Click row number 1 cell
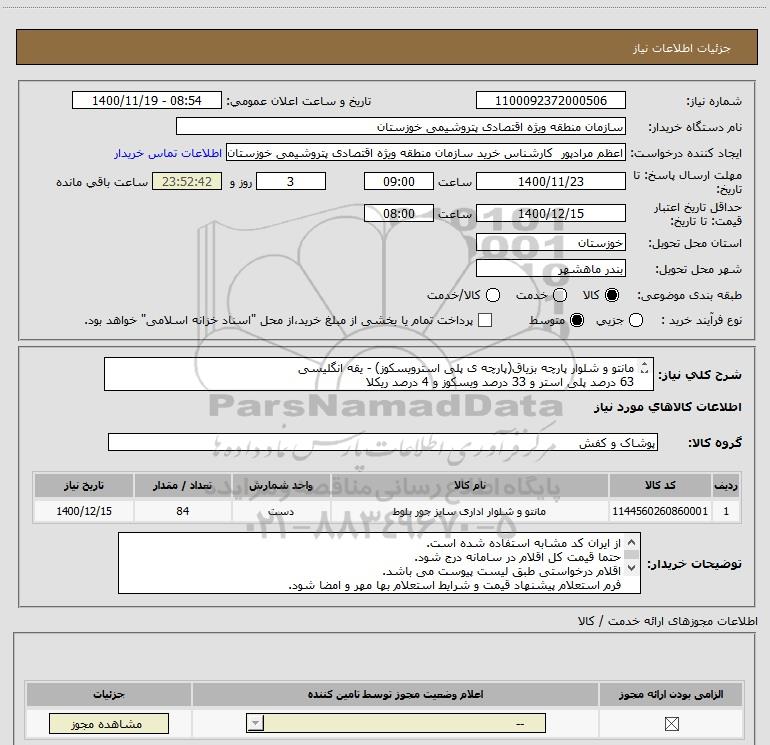 pyautogui.click(x=726, y=511)
